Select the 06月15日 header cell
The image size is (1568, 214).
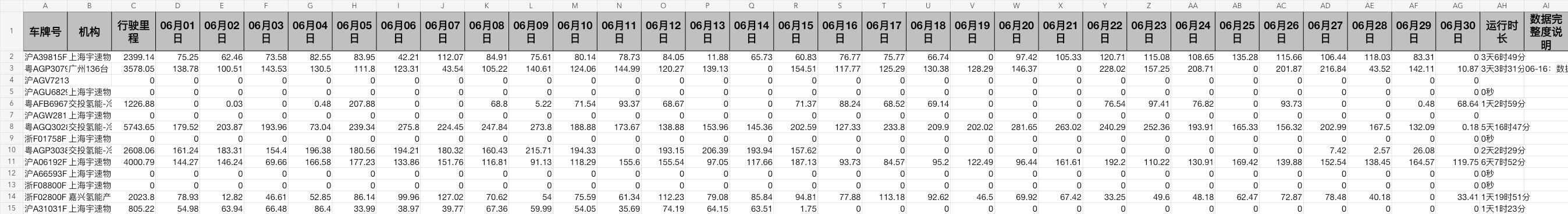point(795,31)
